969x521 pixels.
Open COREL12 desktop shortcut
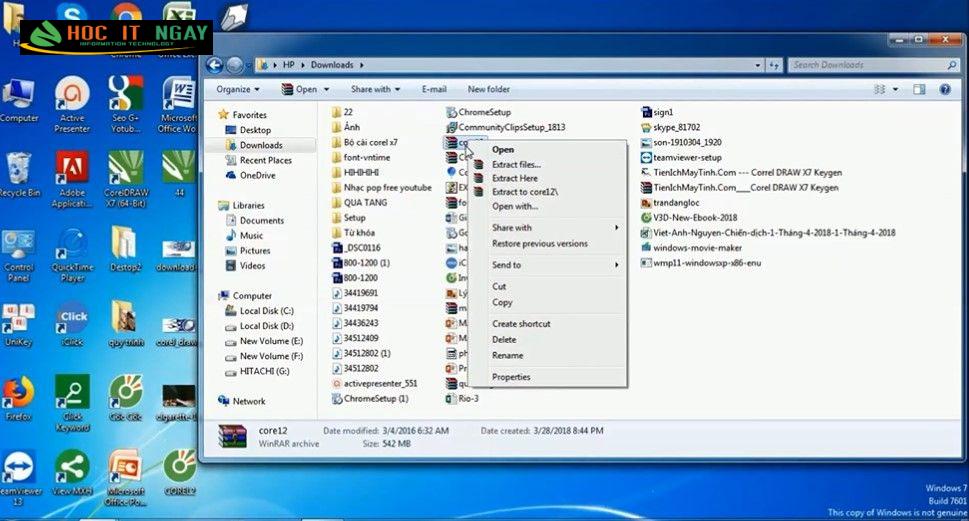(180, 473)
